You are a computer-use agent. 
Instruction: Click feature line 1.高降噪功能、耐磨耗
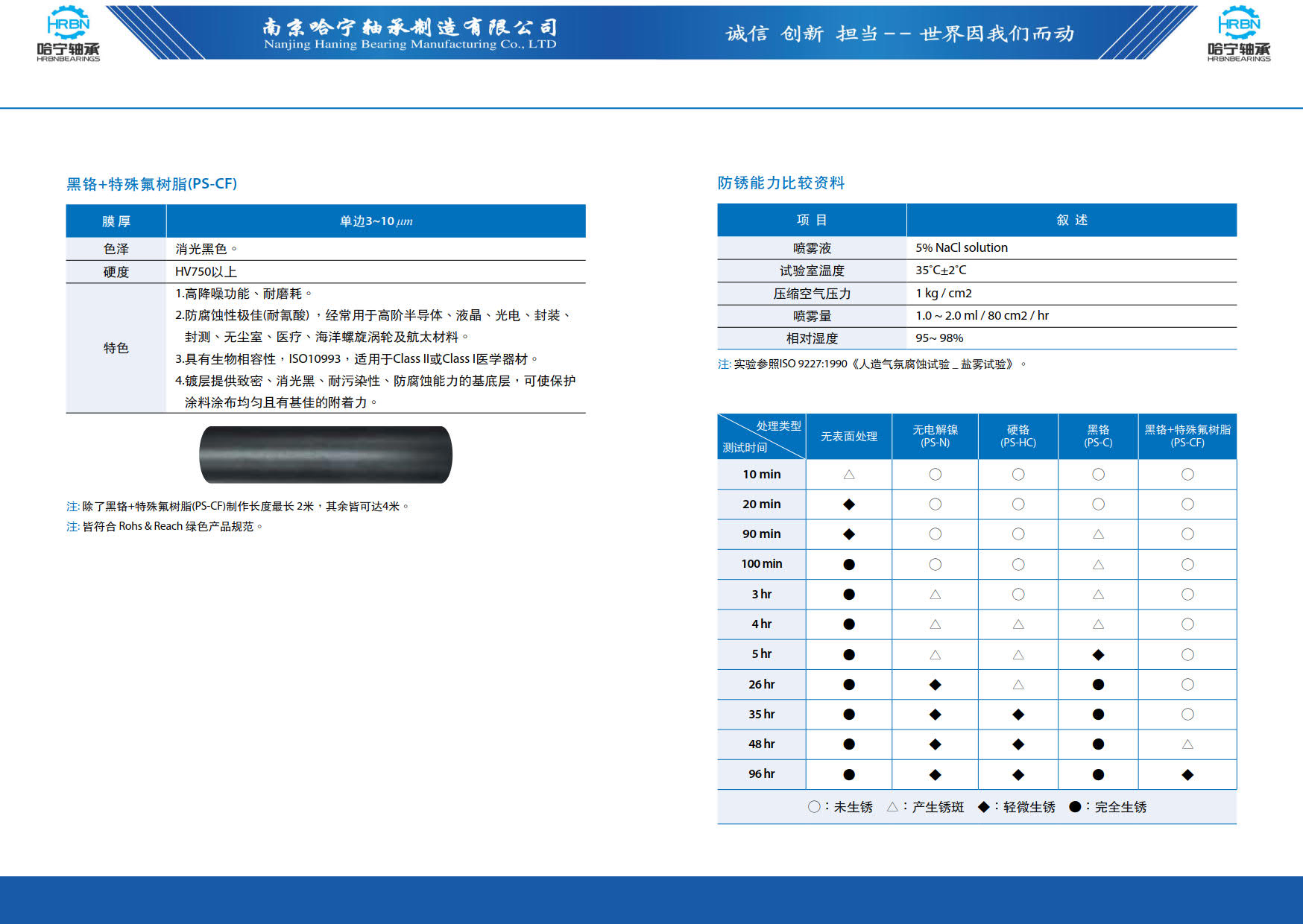(x=244, y=294)
